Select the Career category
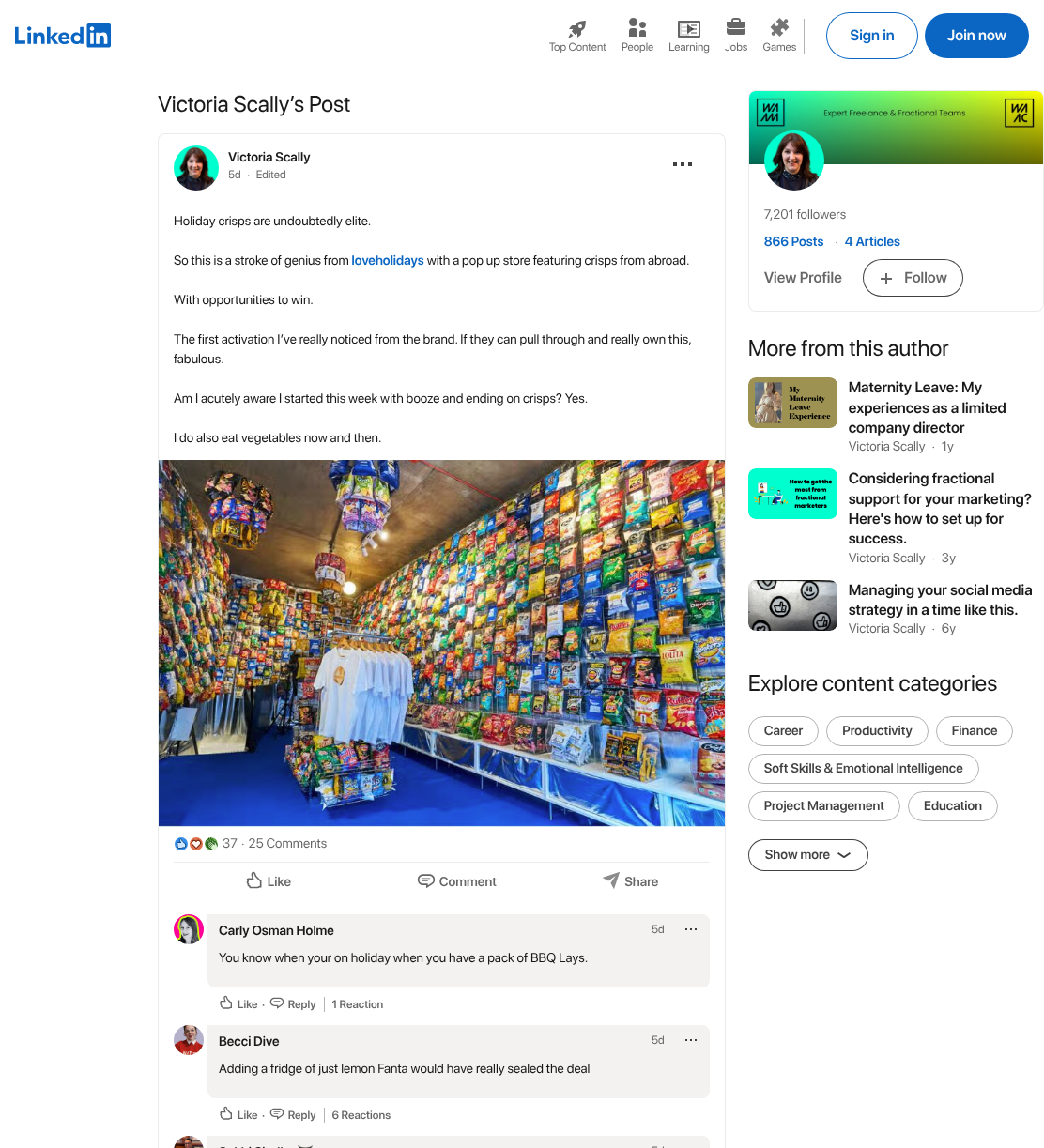 pyautogui.click(x=783, y=731)
